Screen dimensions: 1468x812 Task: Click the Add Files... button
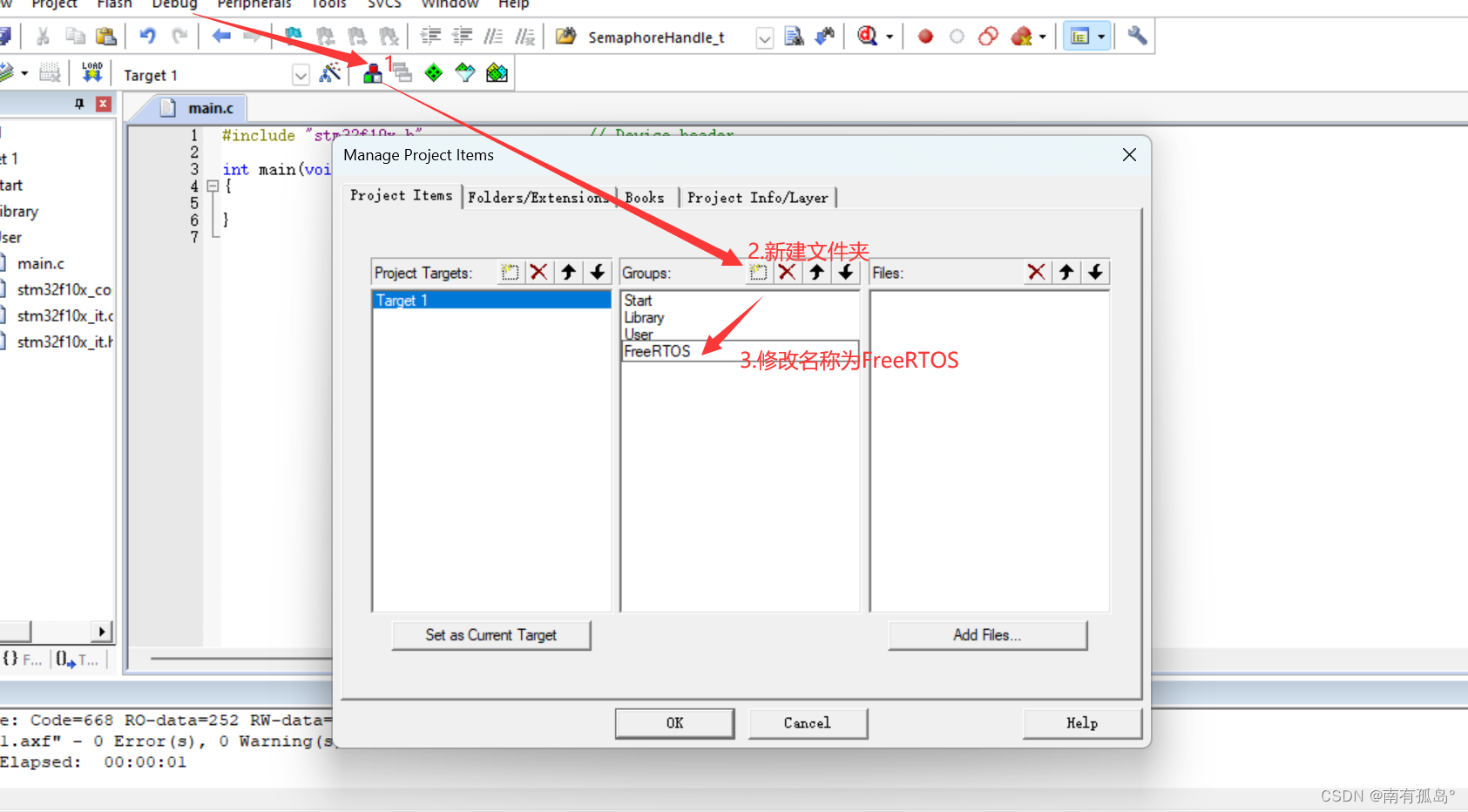pyautogui.click(x=987, y=635)
